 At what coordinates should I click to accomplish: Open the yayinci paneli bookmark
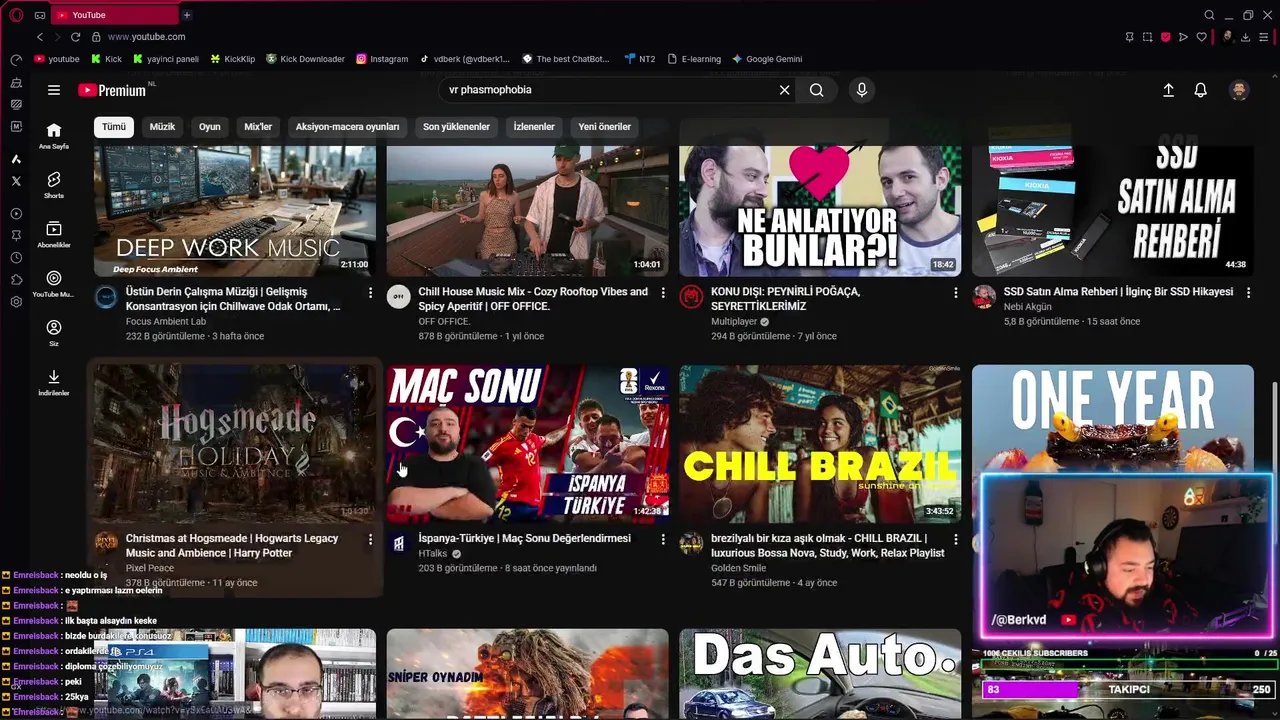point(166,59)
